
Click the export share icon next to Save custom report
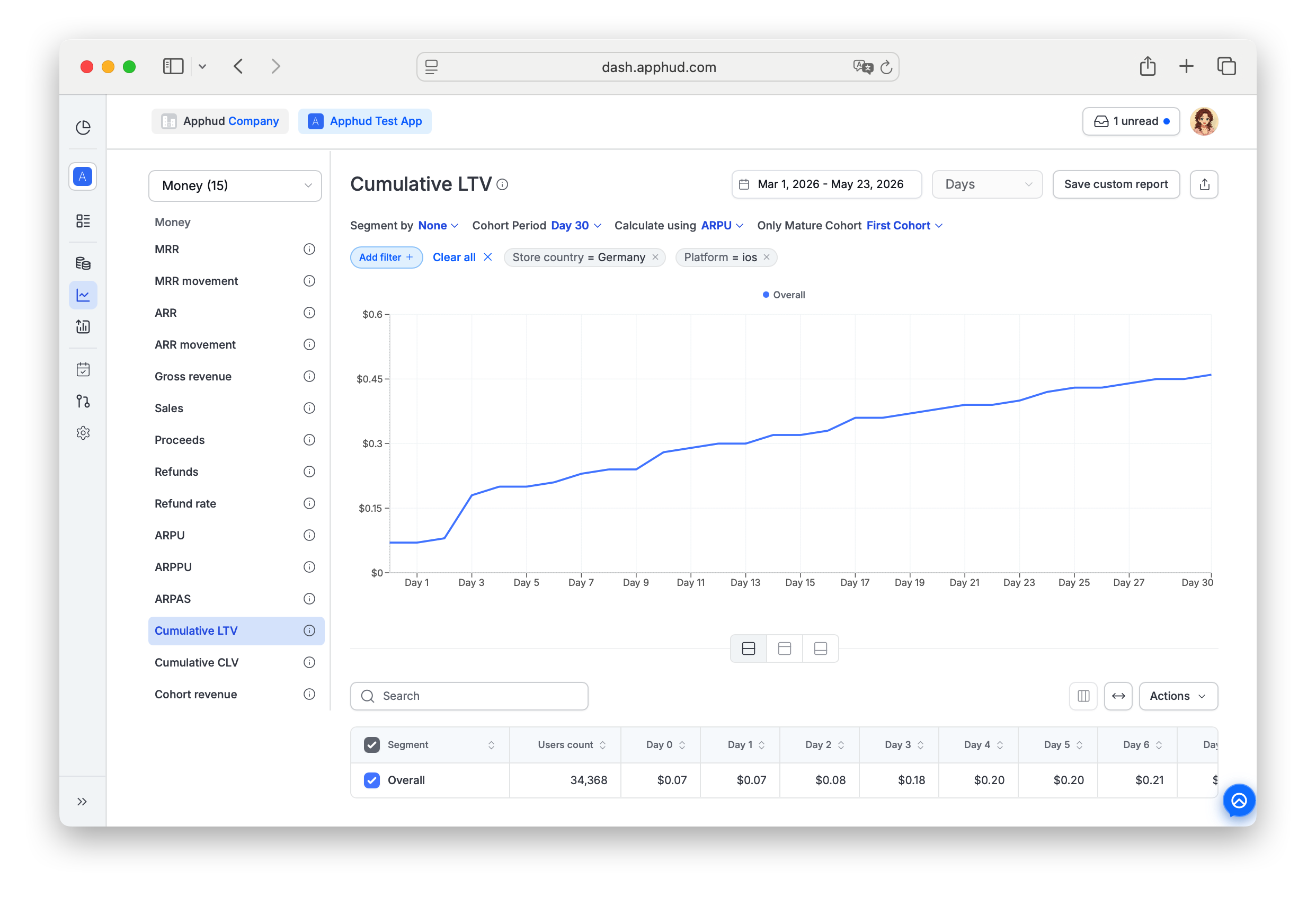coord(1204,184)
